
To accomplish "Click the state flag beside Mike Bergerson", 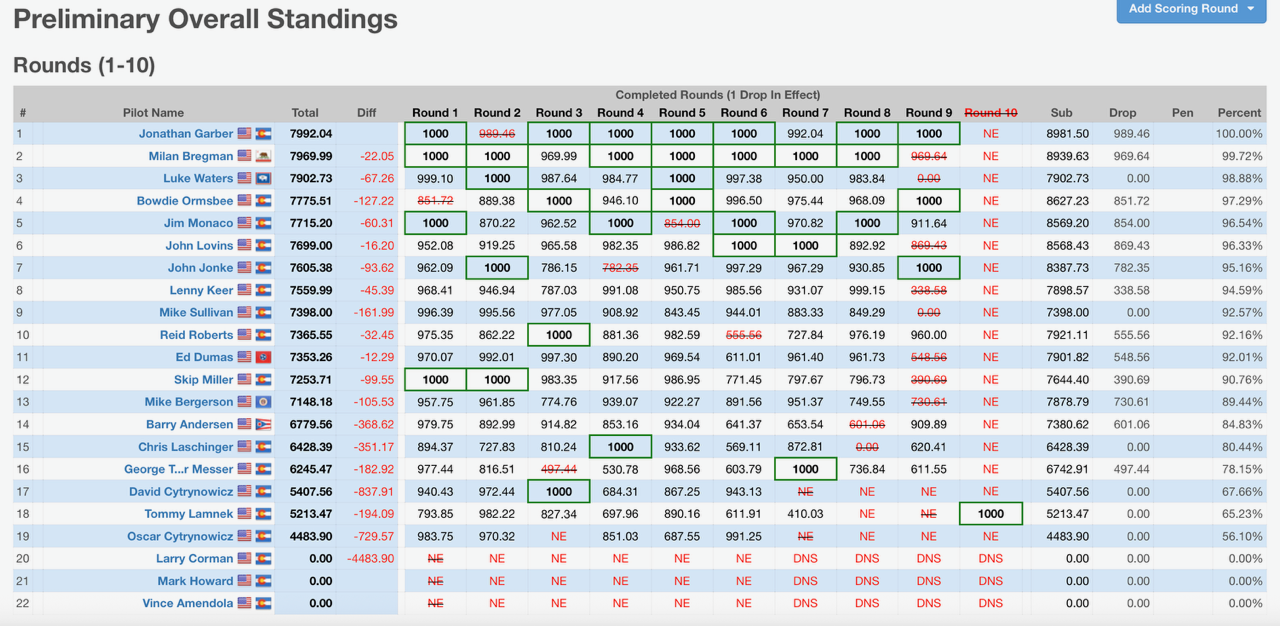I will click(263, 402).
